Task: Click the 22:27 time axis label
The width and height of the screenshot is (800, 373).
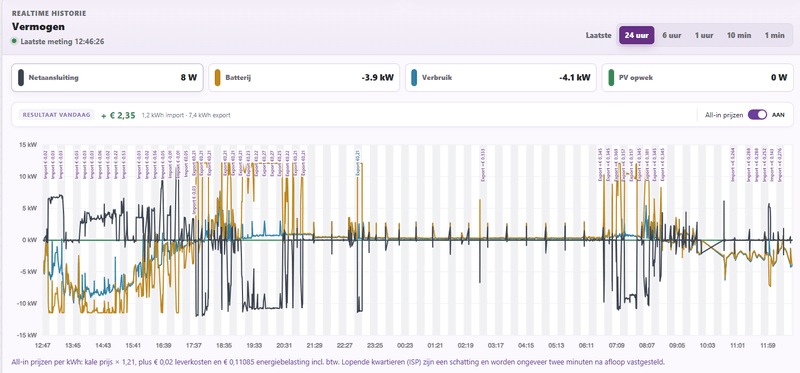Action: (344, 345)
